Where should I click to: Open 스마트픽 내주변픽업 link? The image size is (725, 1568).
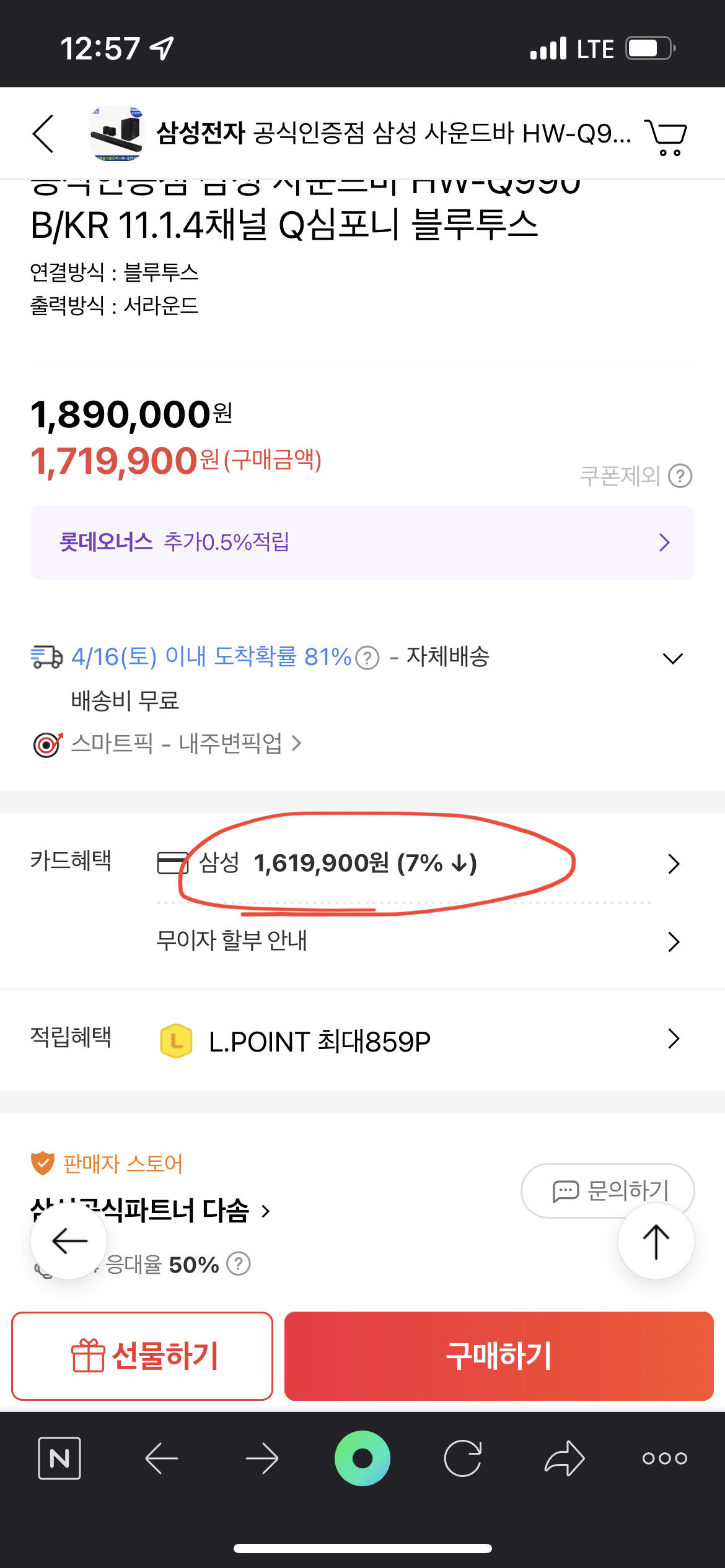coord(186,743)
